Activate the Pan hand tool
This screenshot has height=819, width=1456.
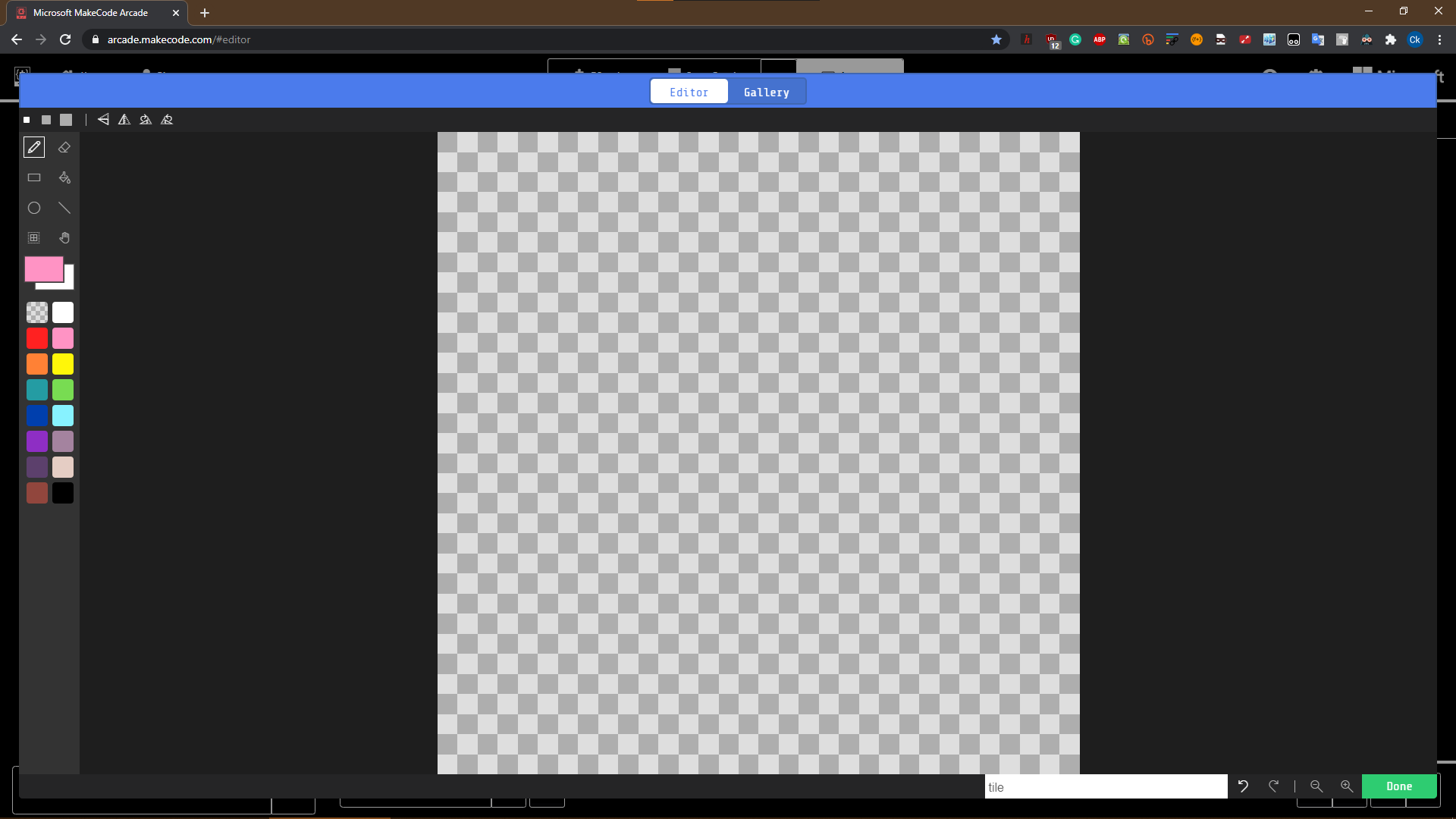(64, 237)
